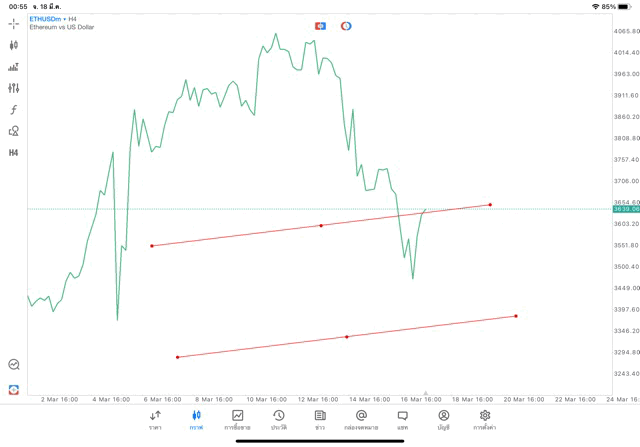Change chart type via candlestick icon

[13, 45]
